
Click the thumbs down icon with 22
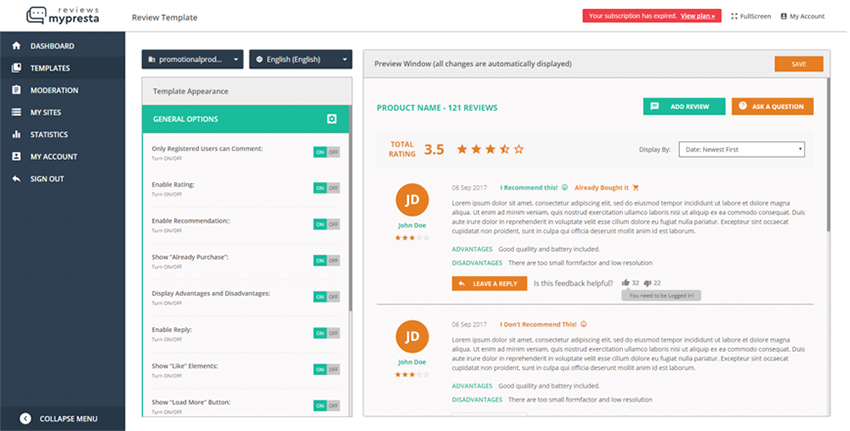point(647,283)
